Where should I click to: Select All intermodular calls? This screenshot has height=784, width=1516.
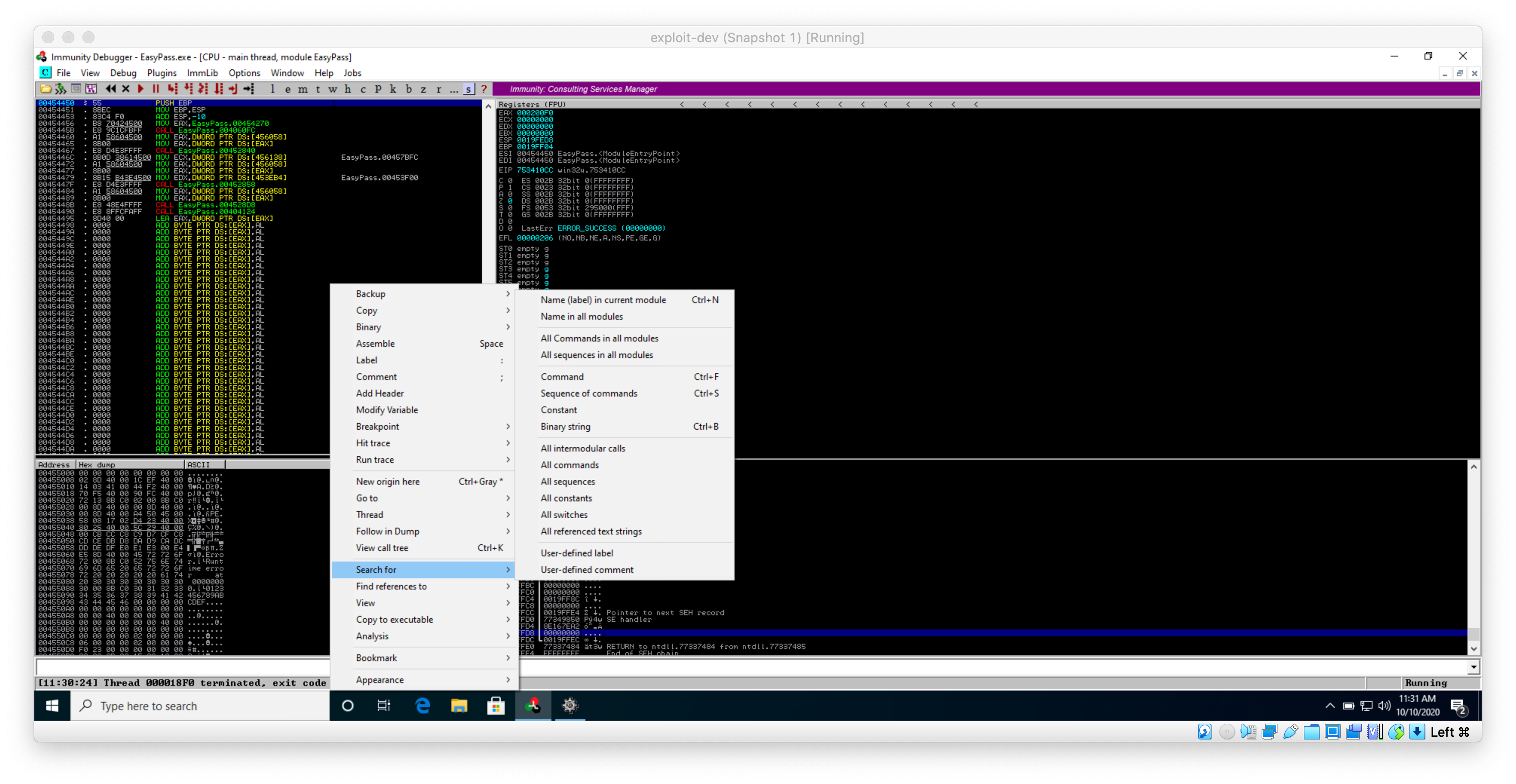[625, 448]
